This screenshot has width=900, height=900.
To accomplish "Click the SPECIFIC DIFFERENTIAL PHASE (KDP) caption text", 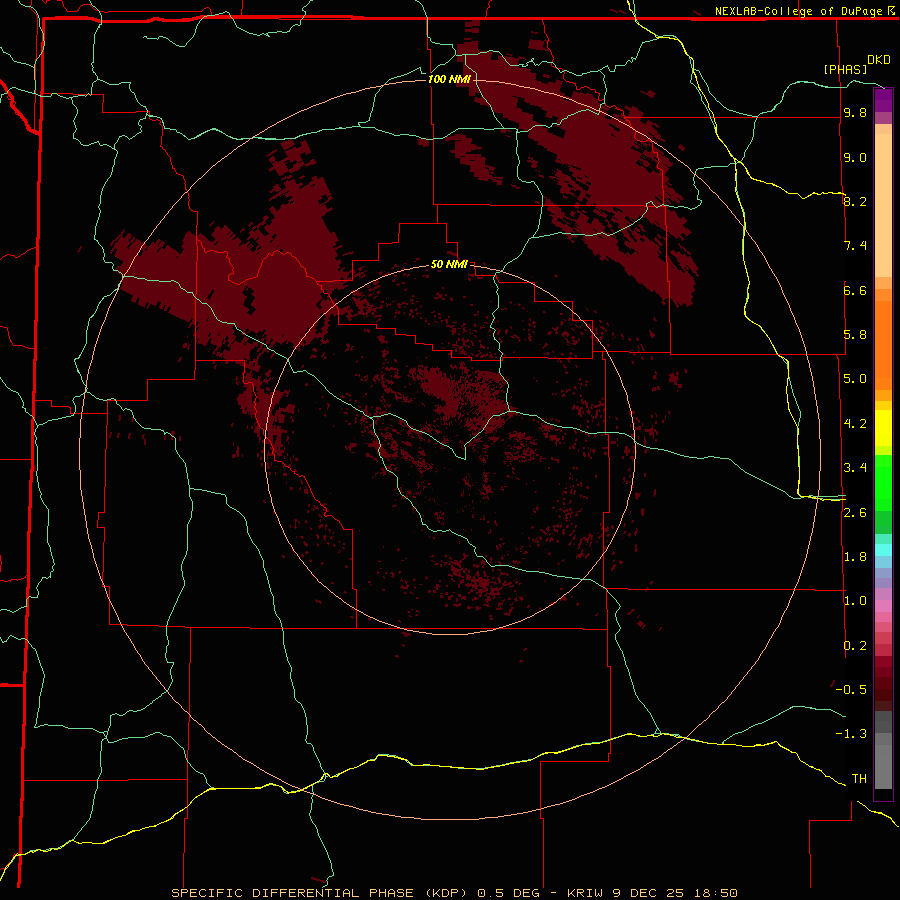I will click(x=321, y=893).
